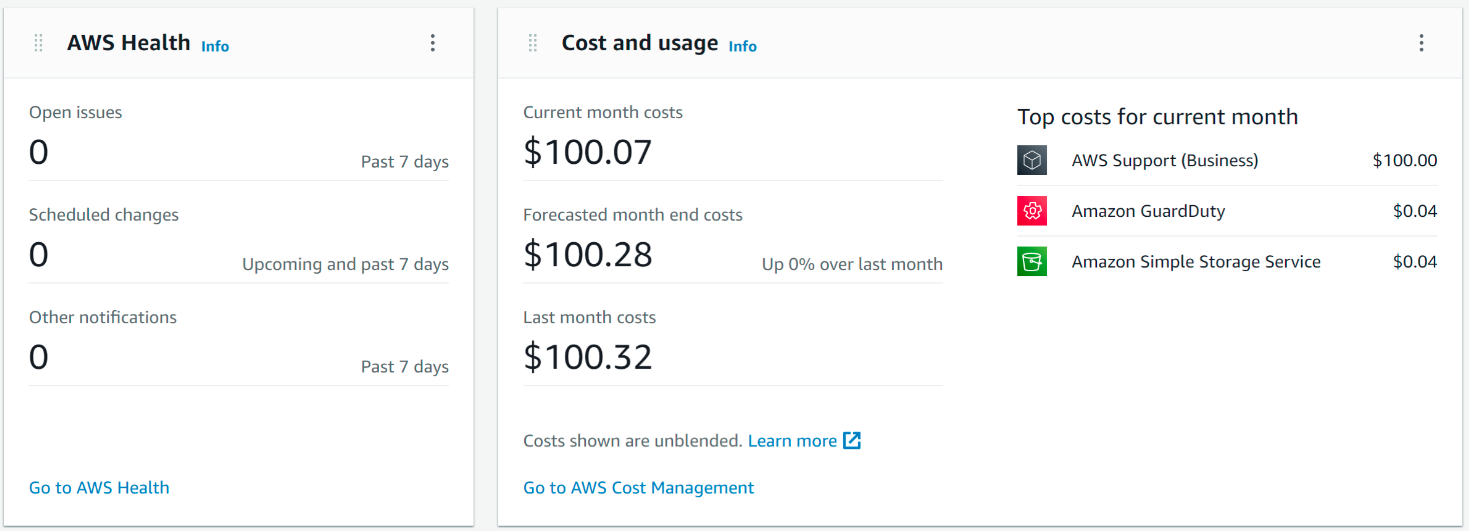This screenshot has width=1469, height=531.
Task: Click the Other notifications count
Action: tap(38, 357)
